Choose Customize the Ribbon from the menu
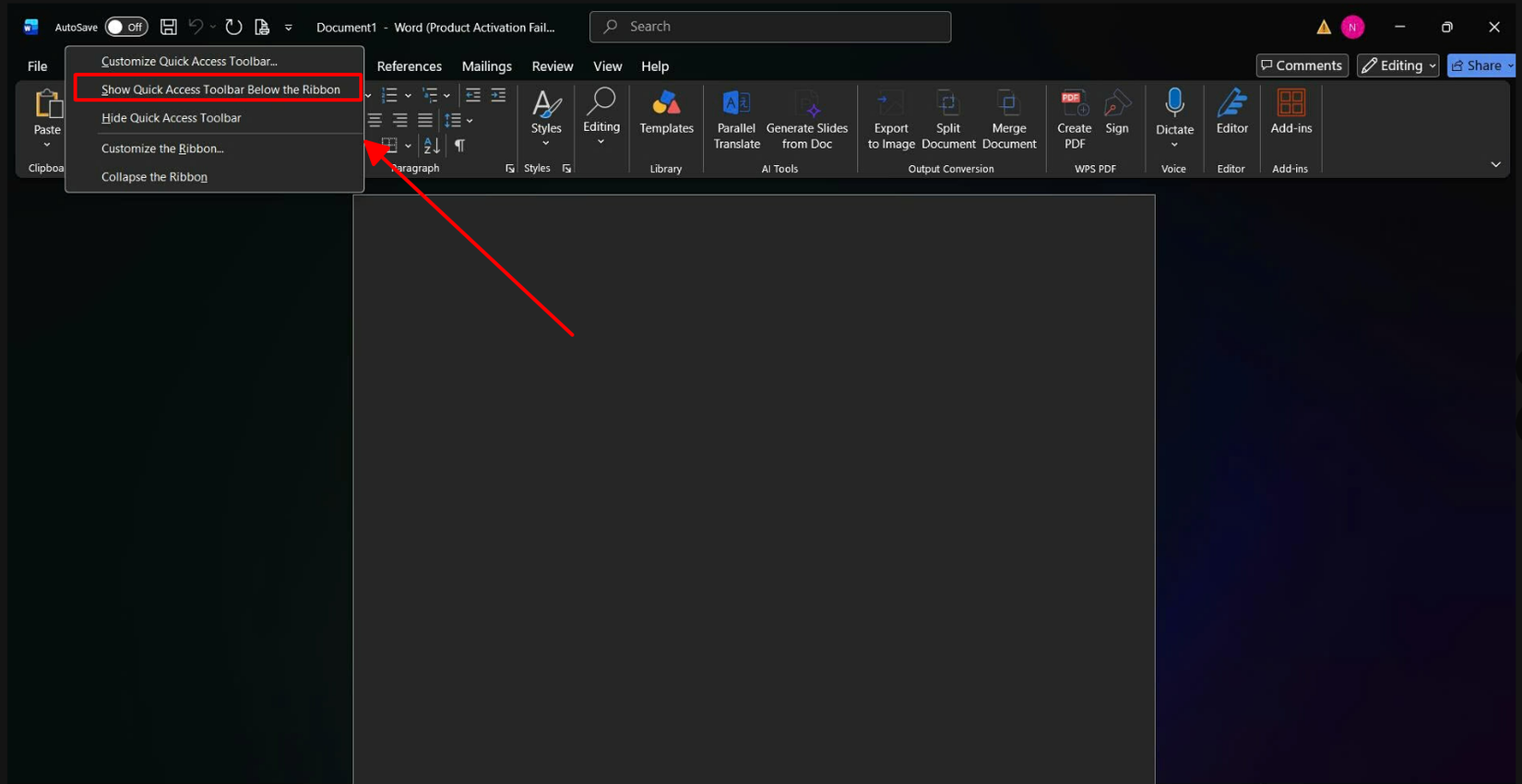This screenshot has height=784, width=1522. tap(162, 148)
